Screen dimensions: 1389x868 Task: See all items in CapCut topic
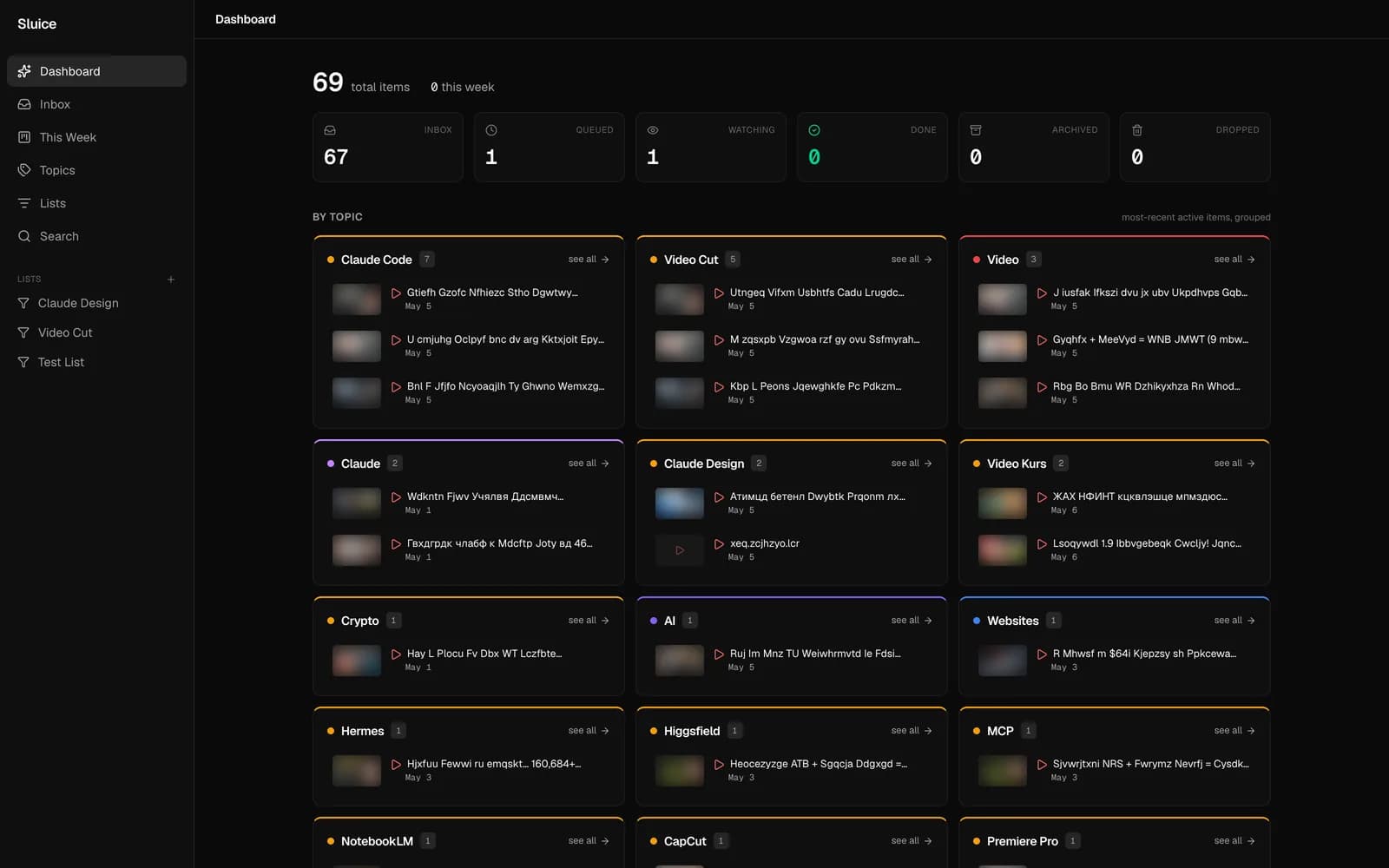coord(912,841)
